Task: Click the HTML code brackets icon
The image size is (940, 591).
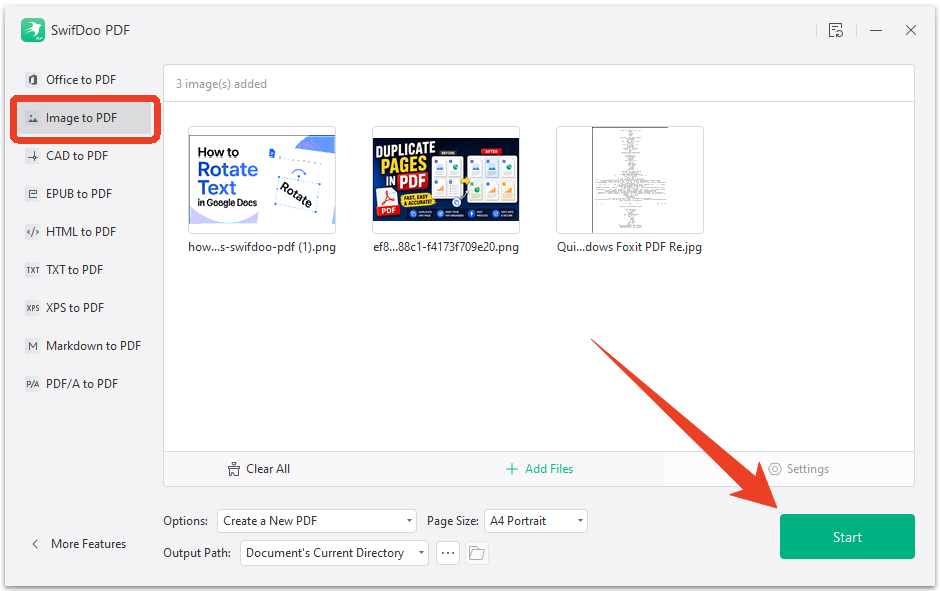Action: 33,232
